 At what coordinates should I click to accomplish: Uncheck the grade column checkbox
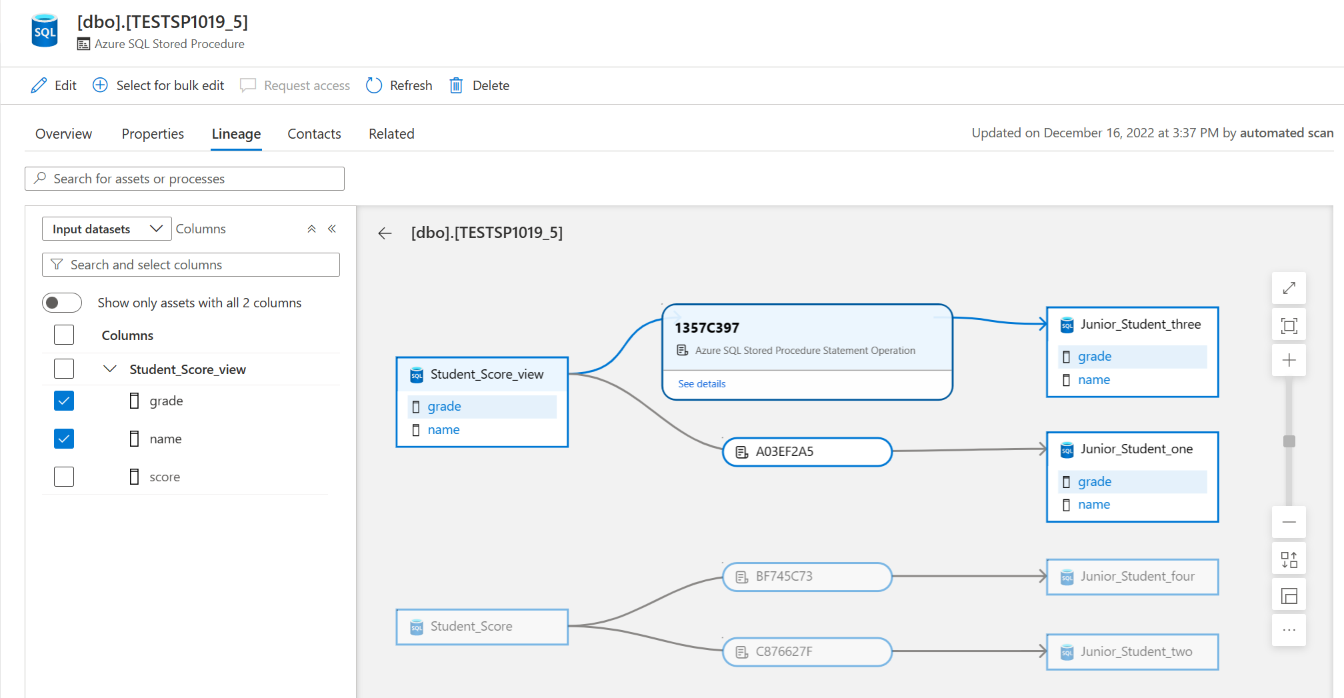point(64,401)
